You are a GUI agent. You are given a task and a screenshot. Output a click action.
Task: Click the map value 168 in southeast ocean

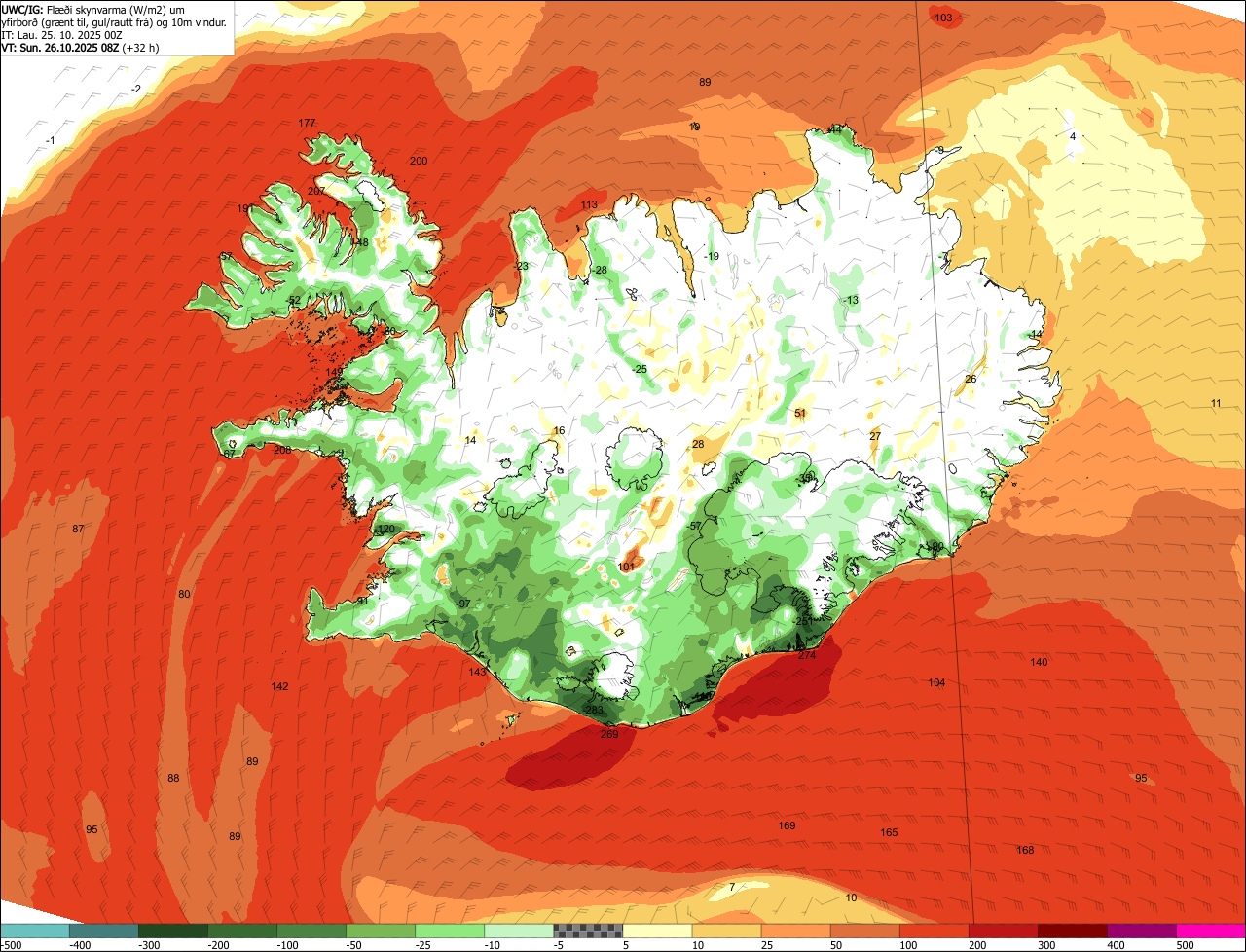click(1025, 850)
